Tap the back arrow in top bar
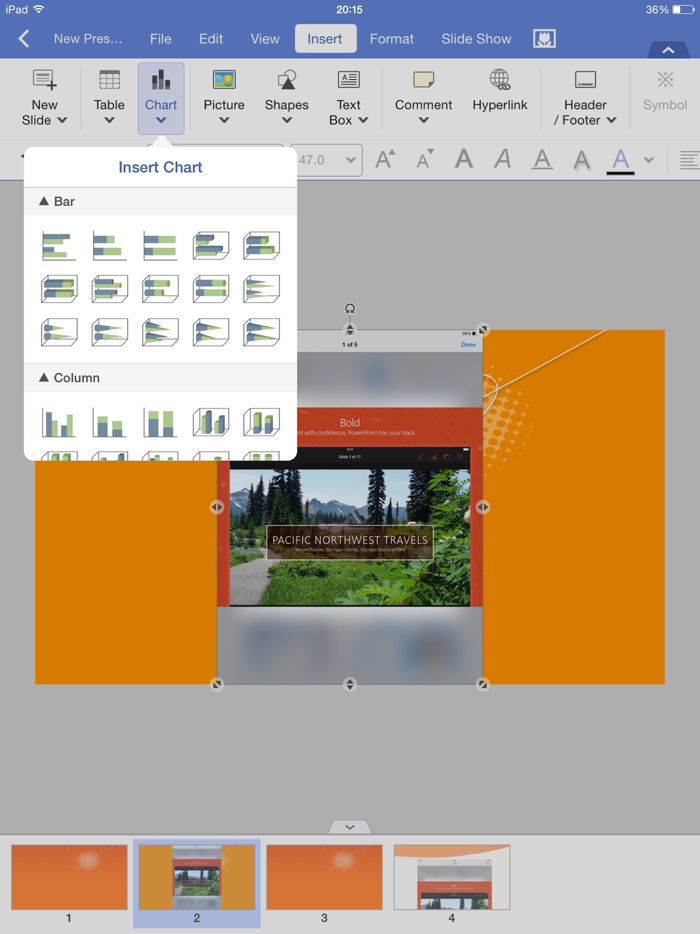Image resolution: width=700 pixels, height=934 pixels. tap(24, 39)
